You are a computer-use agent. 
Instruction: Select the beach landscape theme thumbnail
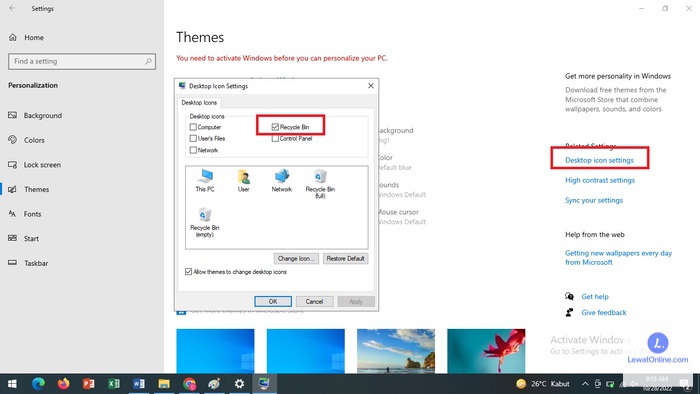click(x=396, y=351)
